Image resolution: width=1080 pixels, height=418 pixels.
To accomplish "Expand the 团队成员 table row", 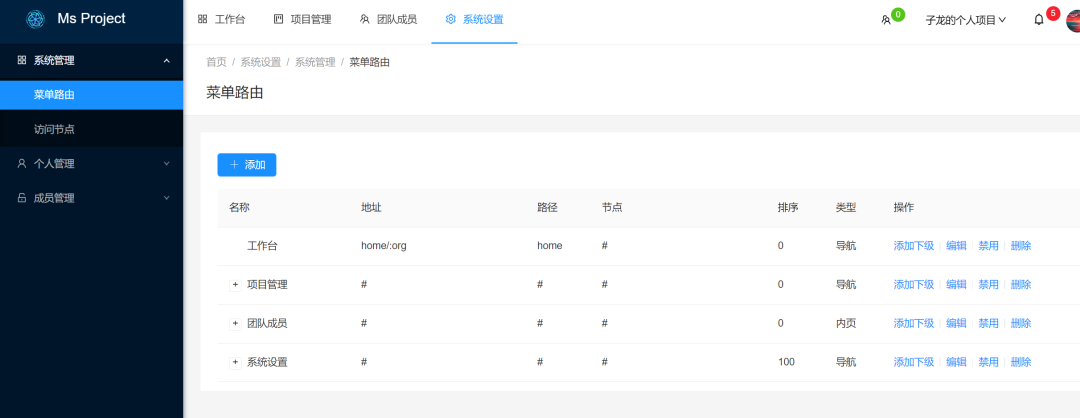I will [236, 323].
